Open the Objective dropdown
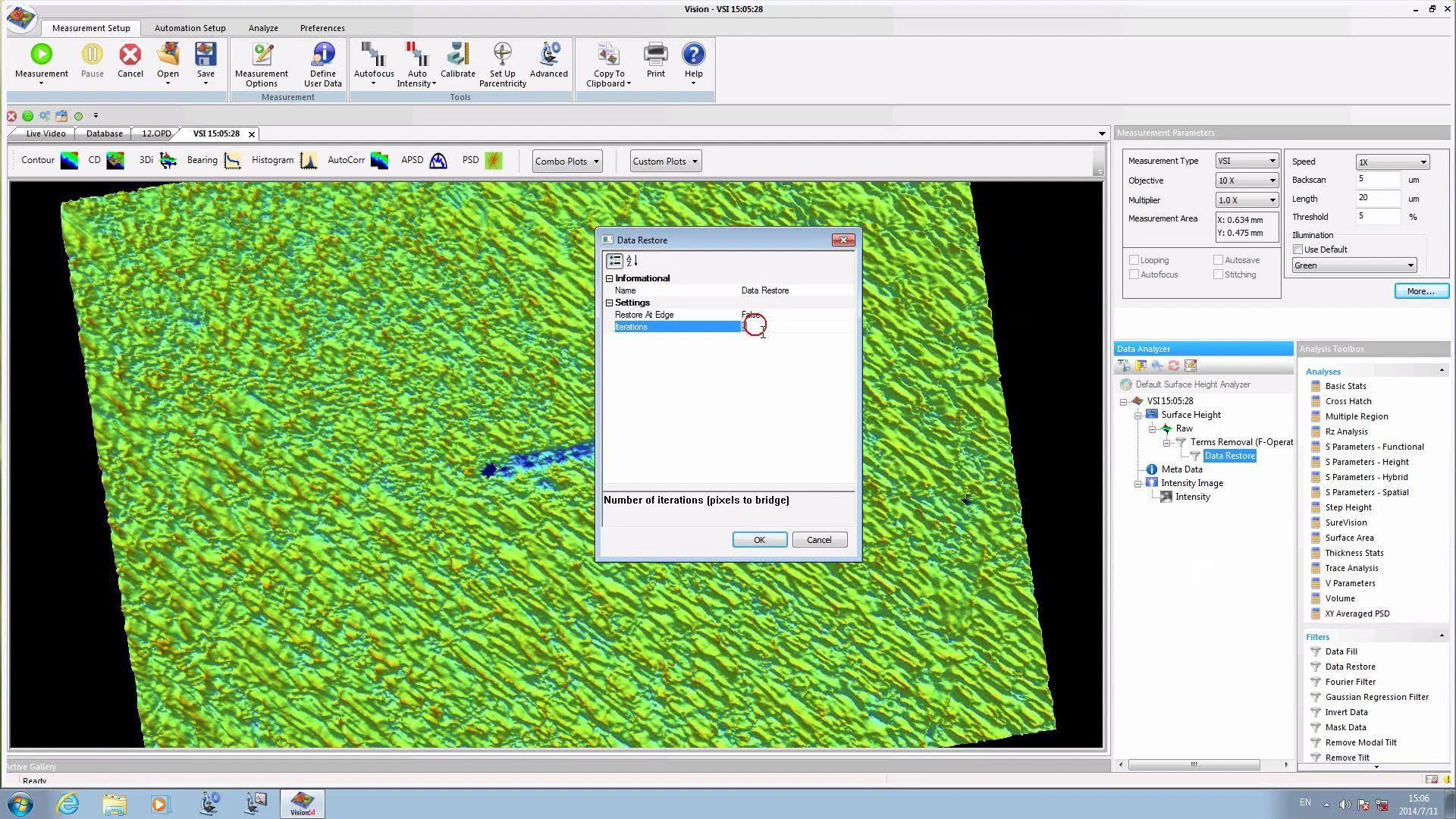The height and width of the screenshot is (819, 1456). pyautogui.click(x=1272, y=180)
